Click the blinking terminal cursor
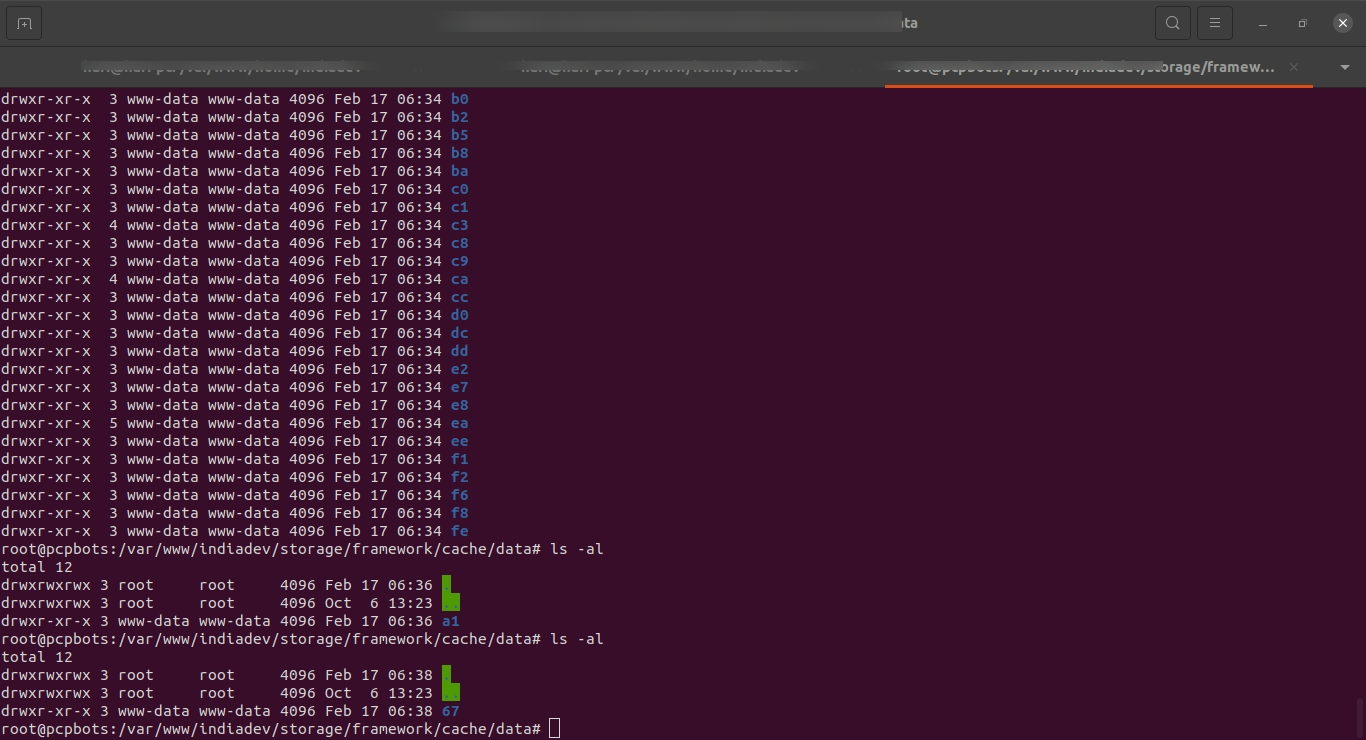The image size is (1366, 740). pos(553,728)
